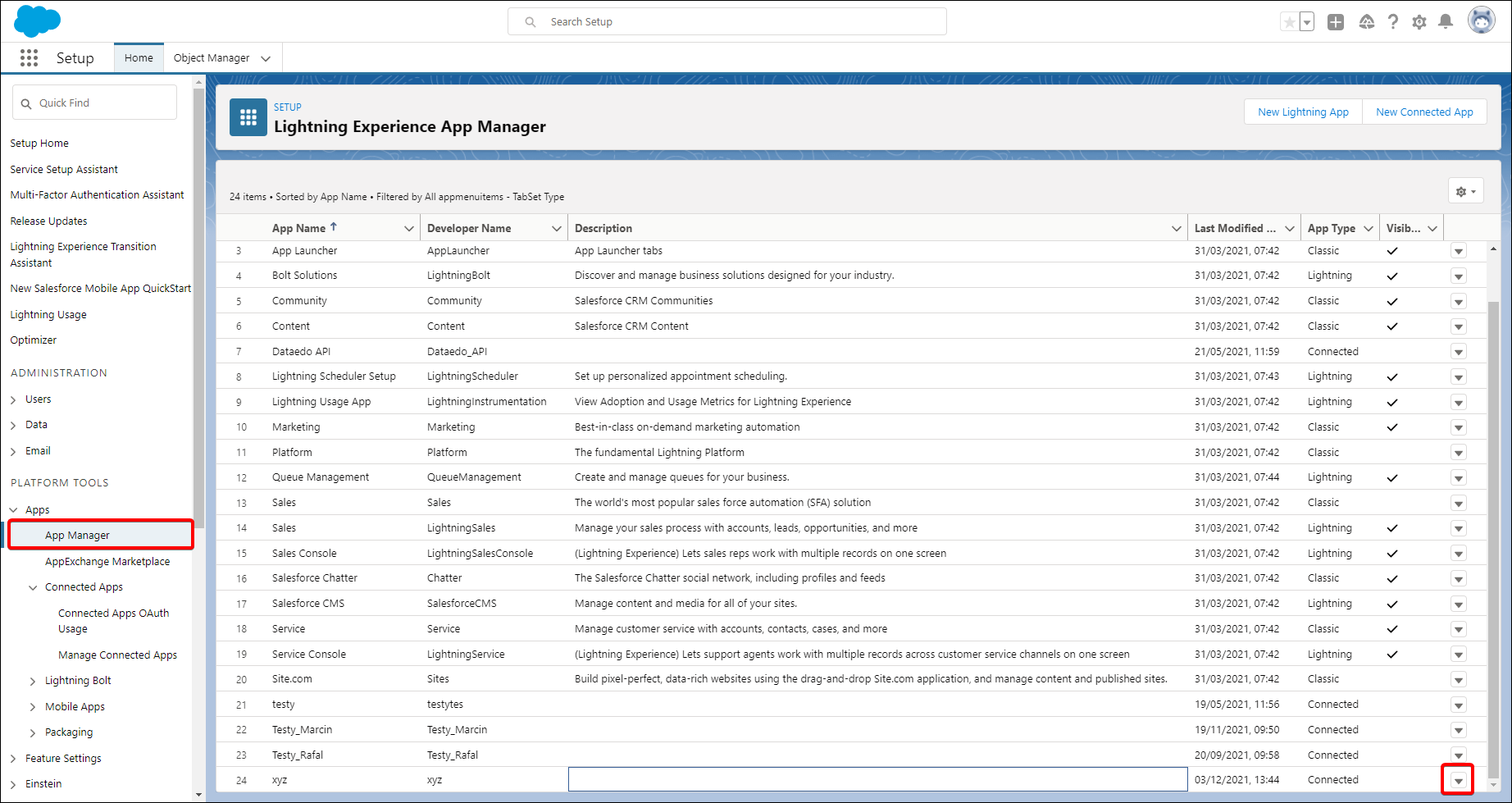The image size is (1512, 803).
Task: Select the Home tab
Action: click(139, 58)
